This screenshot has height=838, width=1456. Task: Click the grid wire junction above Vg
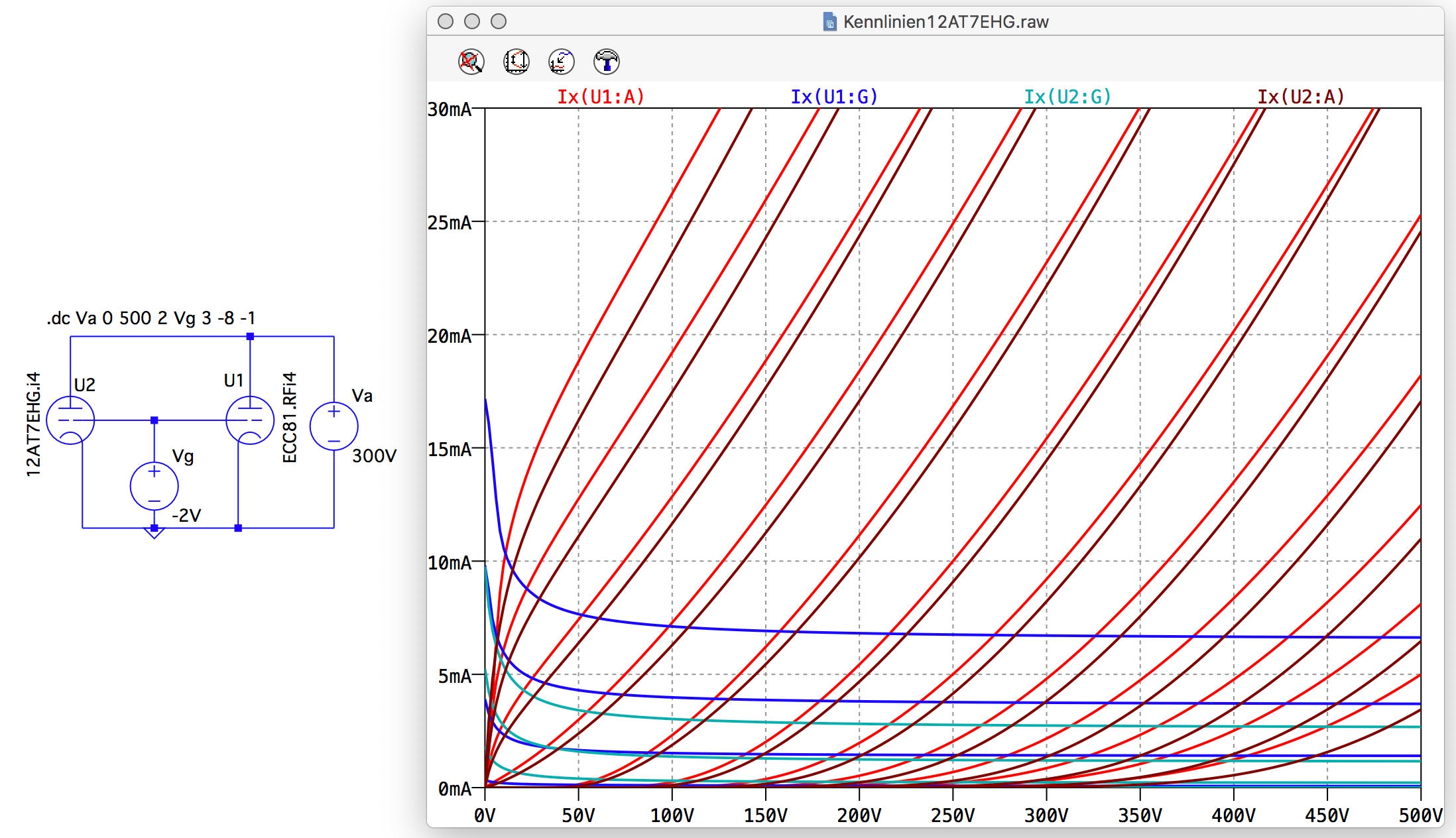[154, 420]
